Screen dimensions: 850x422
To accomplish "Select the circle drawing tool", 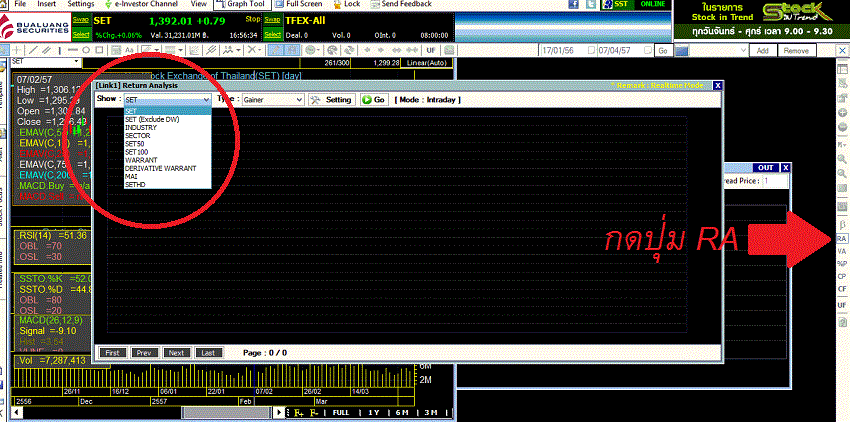I will point(86,50).
